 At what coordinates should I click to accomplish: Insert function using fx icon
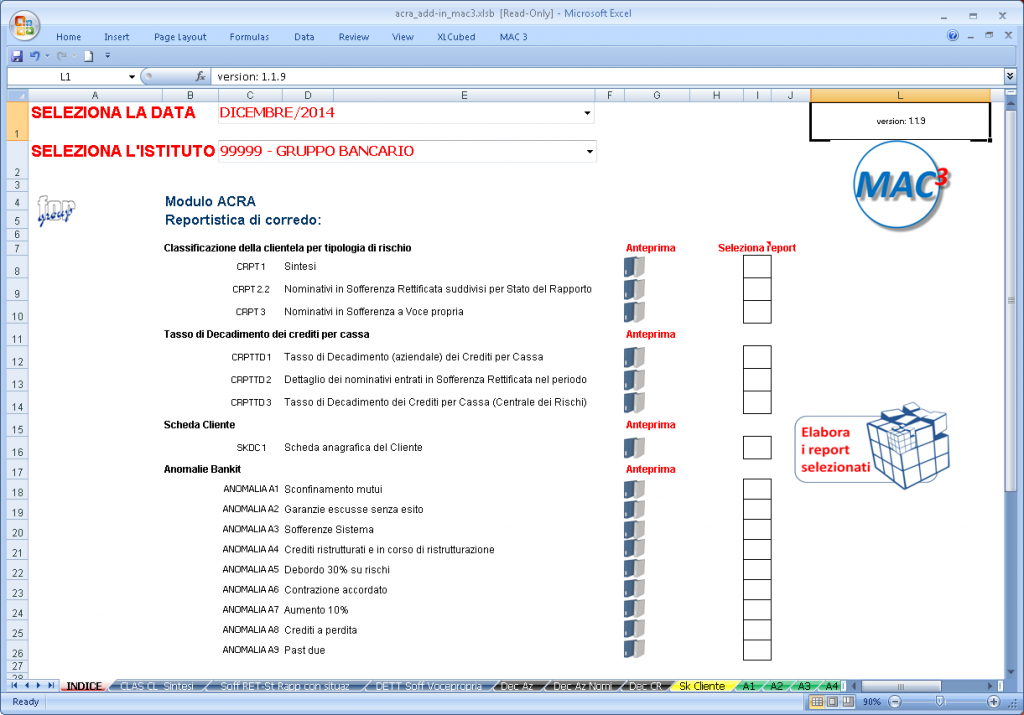tap(200, 76)
